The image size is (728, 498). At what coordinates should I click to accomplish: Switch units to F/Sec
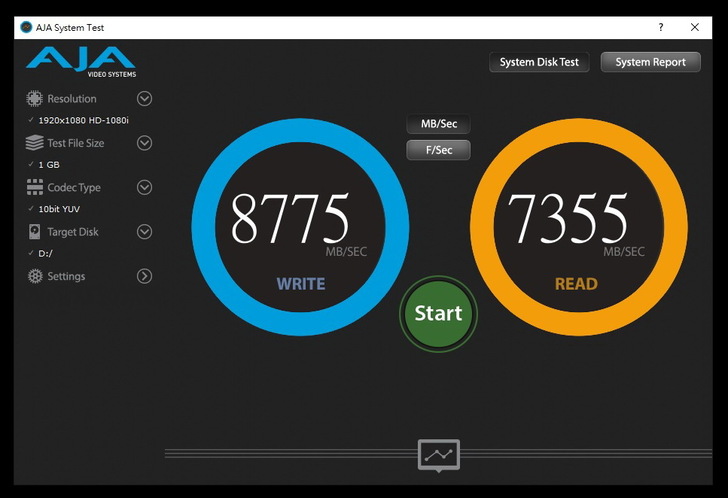point(438,150)
